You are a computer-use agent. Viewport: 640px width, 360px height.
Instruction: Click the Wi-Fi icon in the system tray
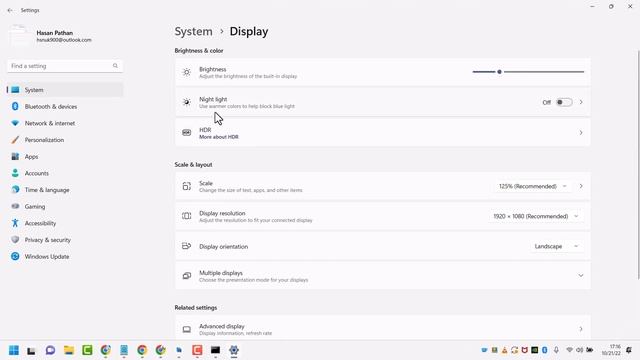coord(569,350)
